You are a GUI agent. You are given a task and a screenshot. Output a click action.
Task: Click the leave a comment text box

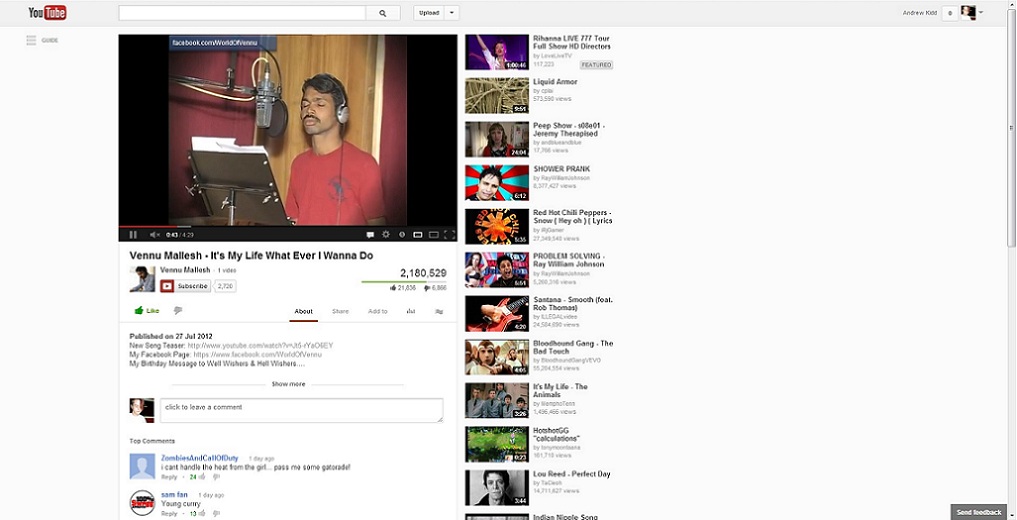point(302,410)
